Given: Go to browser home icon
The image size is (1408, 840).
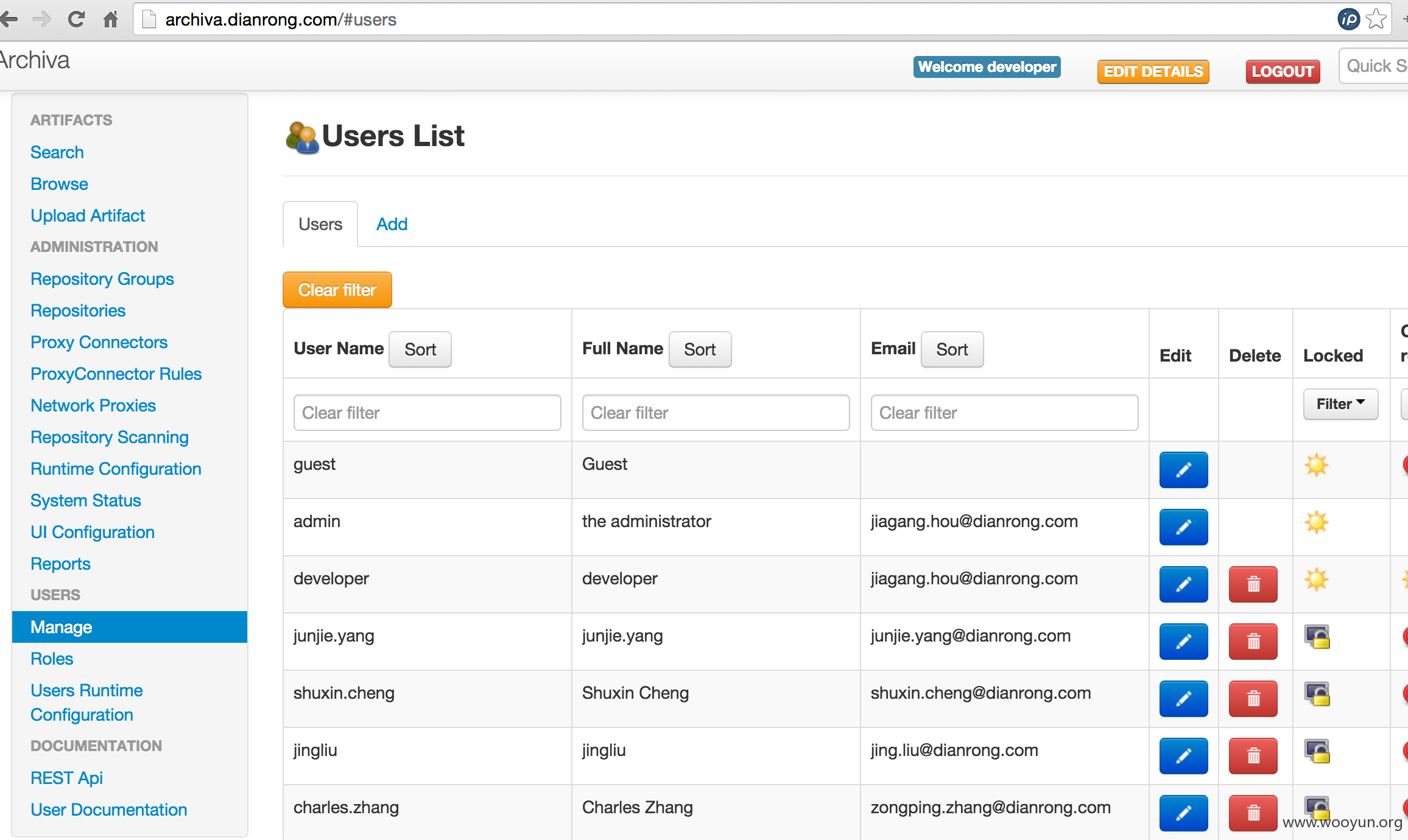Looking at the screenshot, I should tap(110, 19).
